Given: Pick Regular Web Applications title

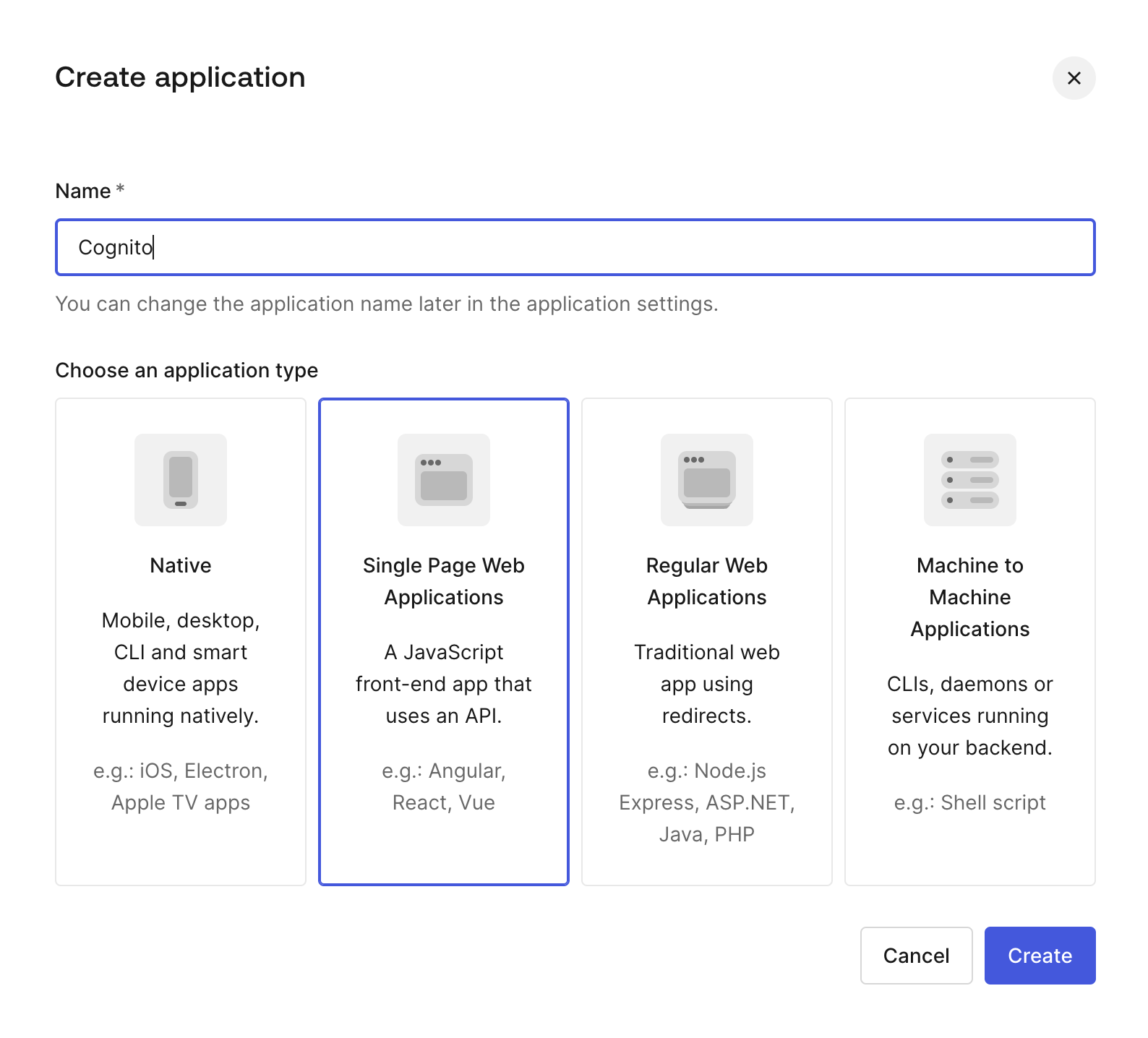Looking at the screenshot, I should 707,581.
